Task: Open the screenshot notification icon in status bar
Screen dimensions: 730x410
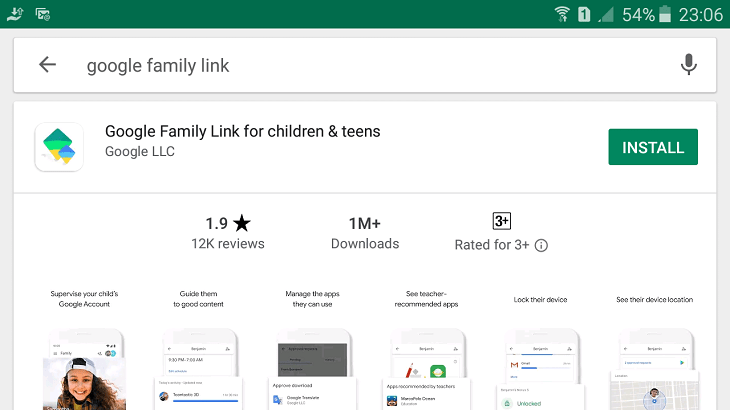Action: (43, 14)
